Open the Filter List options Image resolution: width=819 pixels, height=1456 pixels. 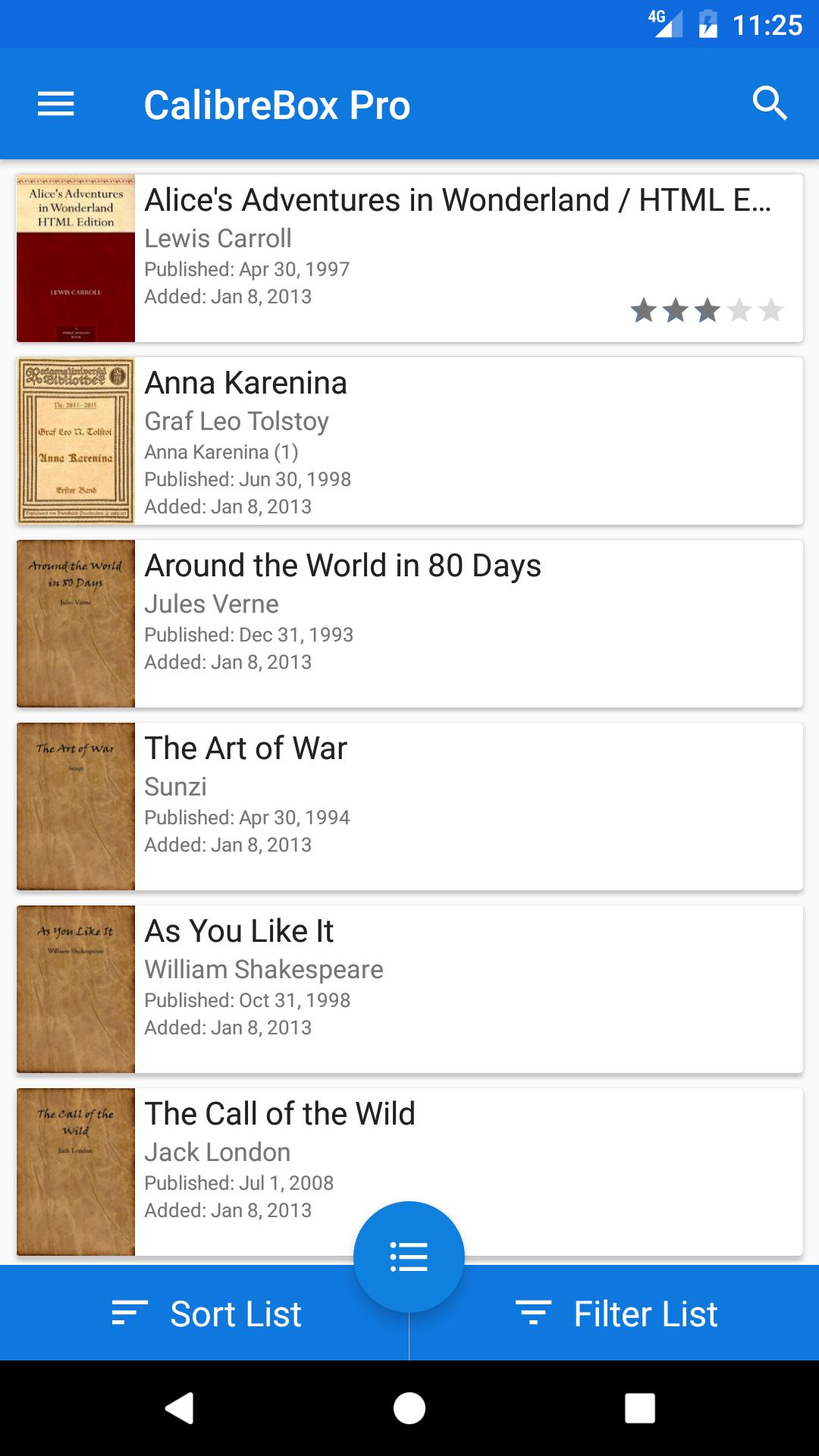click(x=616, y=1314)
